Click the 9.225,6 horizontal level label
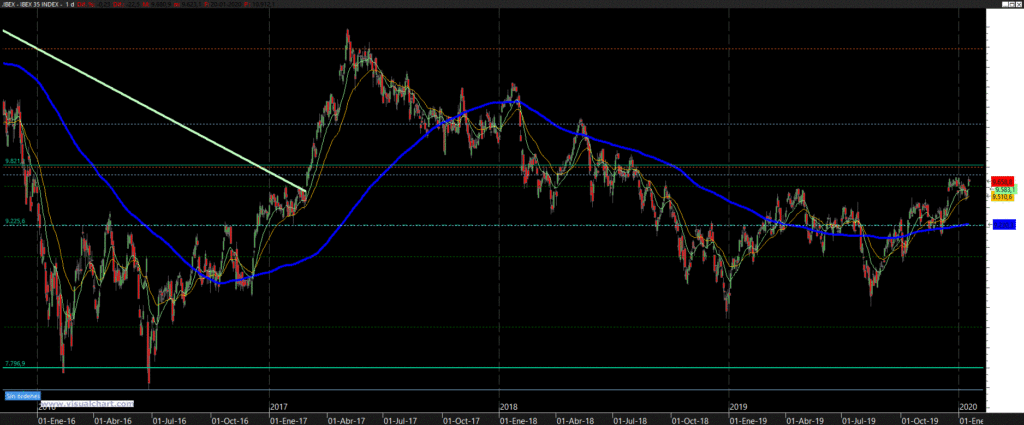This screenshot has height=425, width=1024. [x=14, y=221]
